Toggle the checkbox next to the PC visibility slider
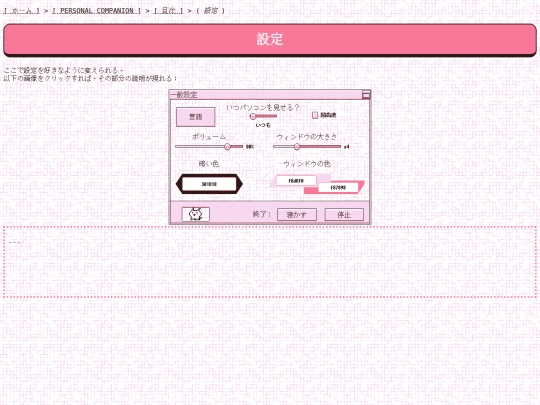 (x=315, y=115)
